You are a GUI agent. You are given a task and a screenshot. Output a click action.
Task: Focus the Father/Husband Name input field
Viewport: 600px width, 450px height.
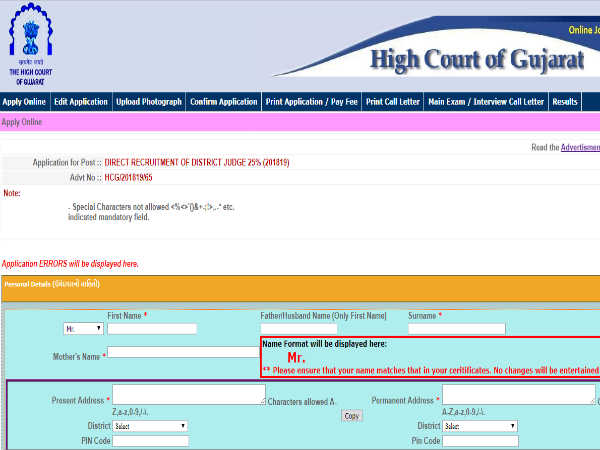(x=299, y=329)
